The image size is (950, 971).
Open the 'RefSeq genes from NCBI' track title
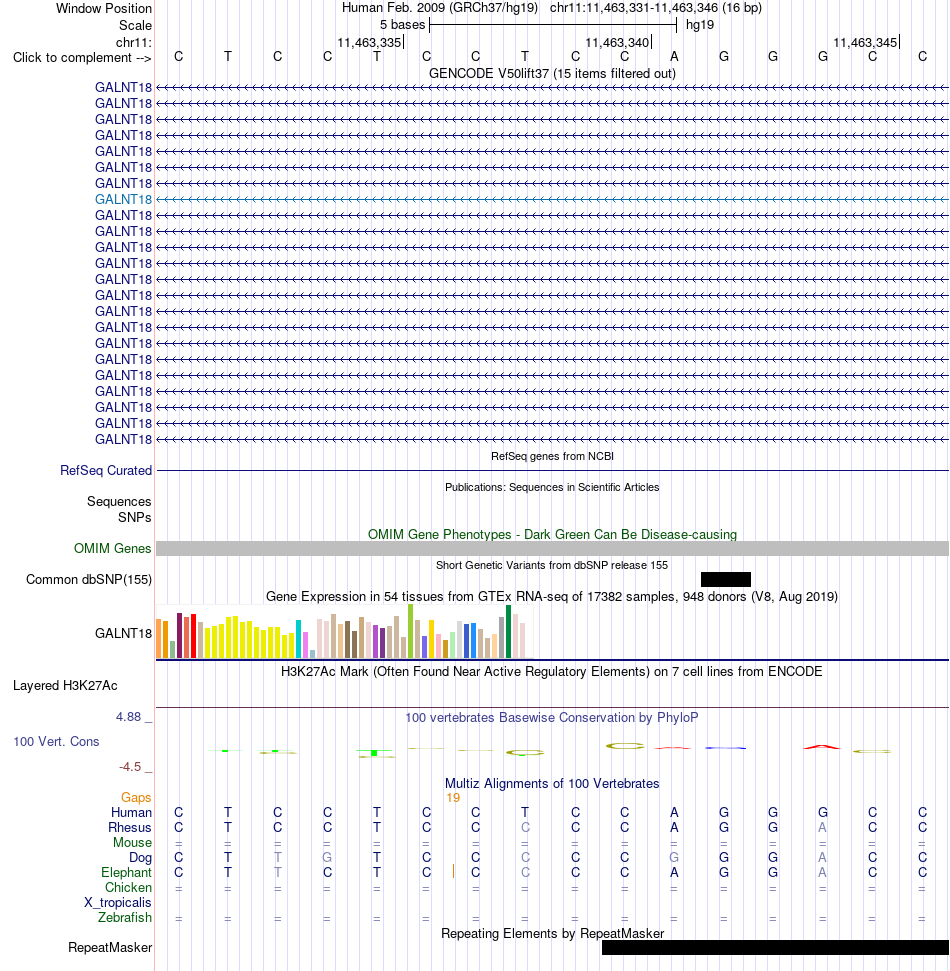click(552, 456)
